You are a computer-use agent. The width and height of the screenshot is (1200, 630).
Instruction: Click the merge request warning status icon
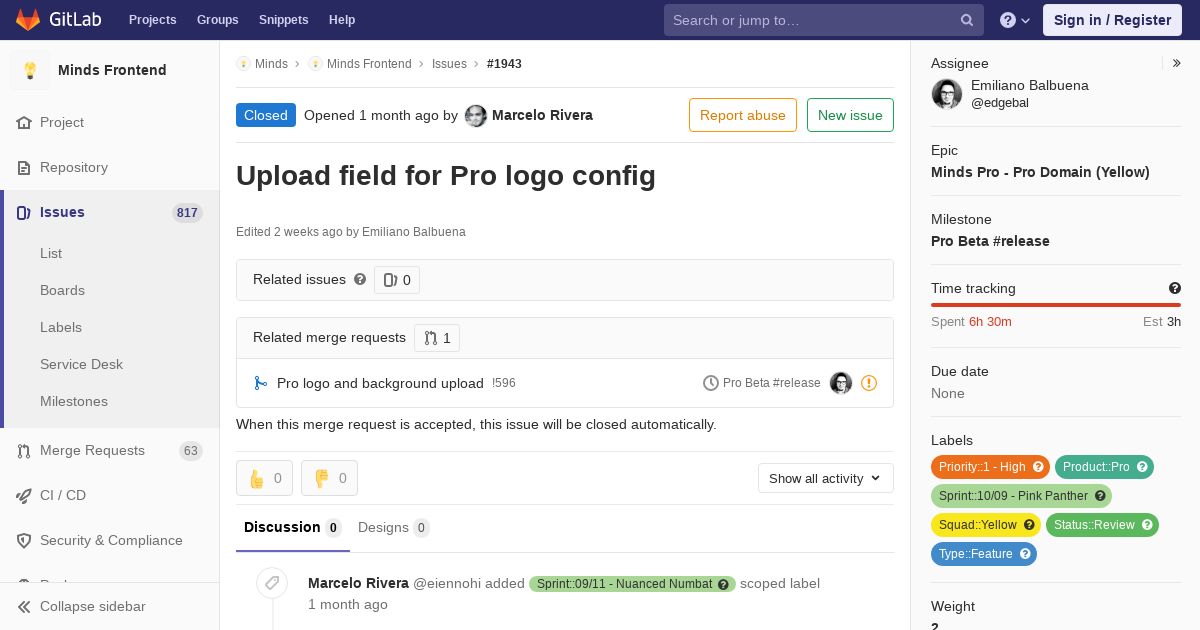tap(869, 383)
